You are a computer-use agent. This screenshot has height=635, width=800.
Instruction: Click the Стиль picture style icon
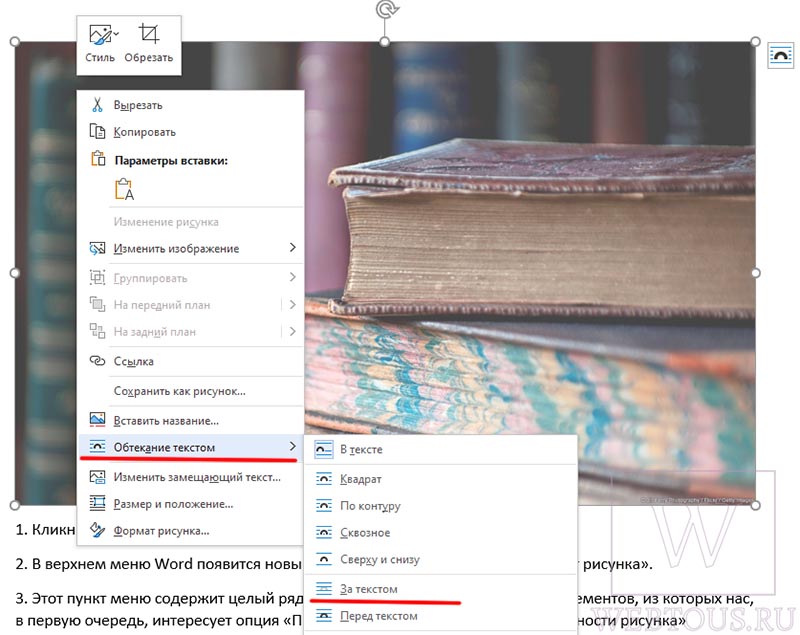point(99,35)
